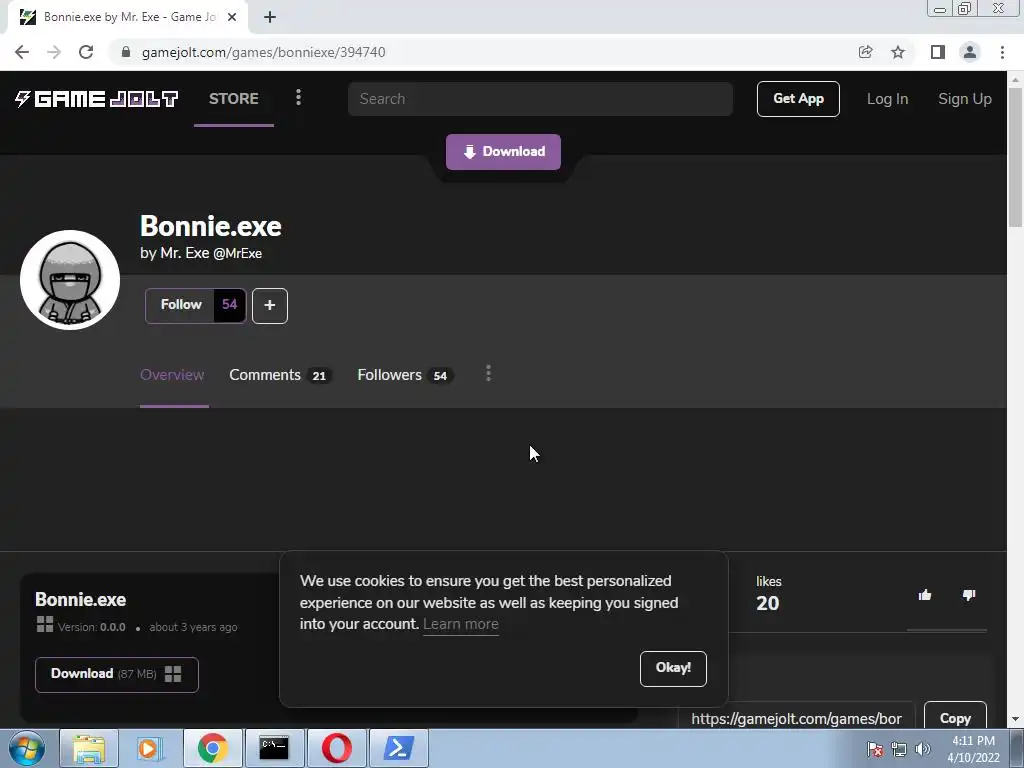This screenshot has height=768, width=1024.
Task: Switch to the Comments tab
Action: point(280,375)
